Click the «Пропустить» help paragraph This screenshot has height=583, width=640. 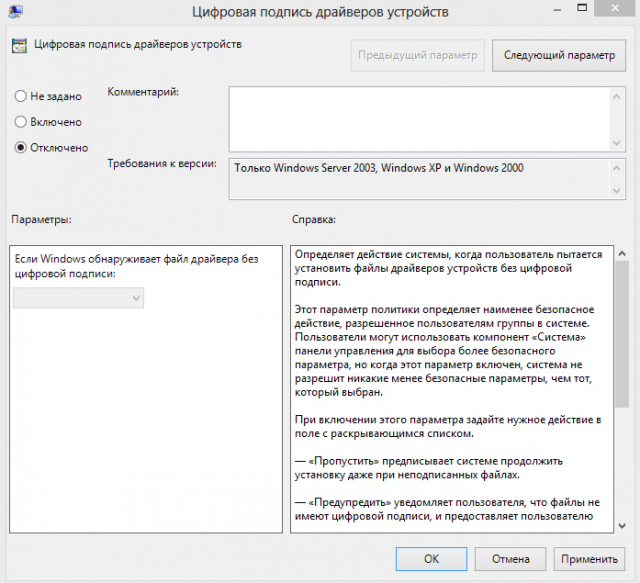point(429,468)
